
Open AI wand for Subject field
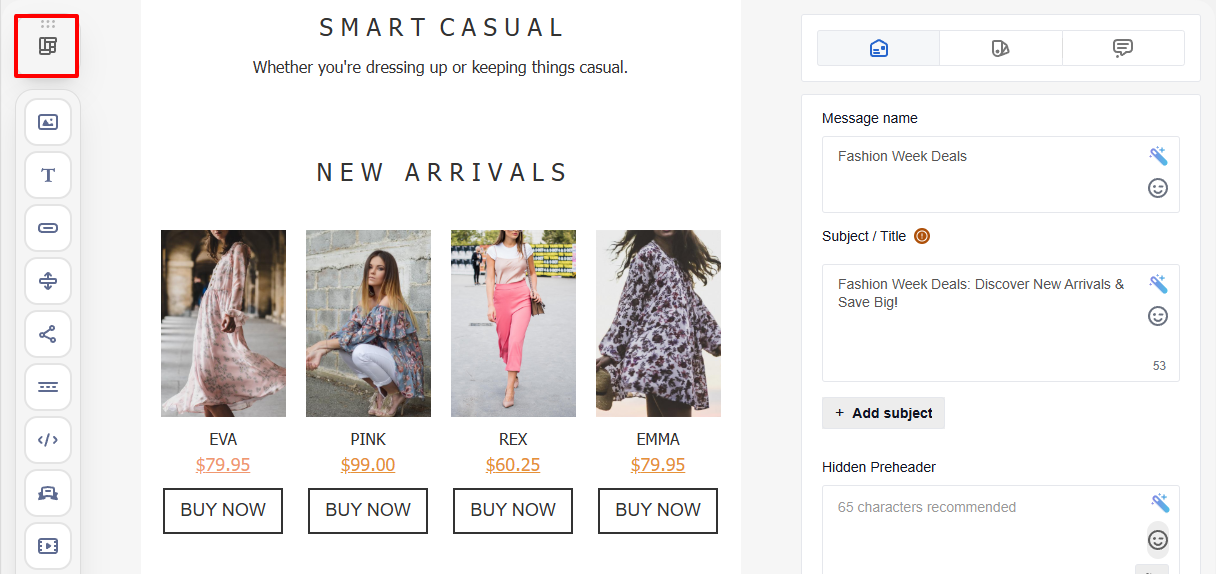[x=1158, y=284]
